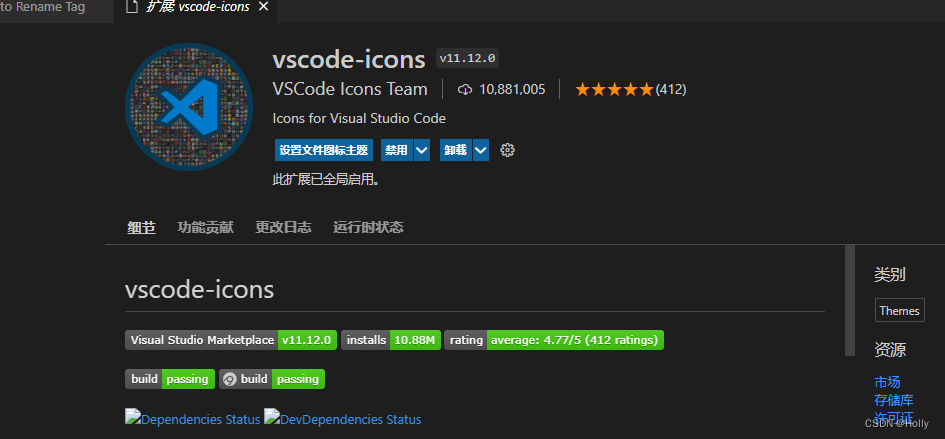Expand the 卸载 (Uninstall) dropdown arrow
Image resolution: width=945 pixels, height=439 pixels.
(481, 150)
